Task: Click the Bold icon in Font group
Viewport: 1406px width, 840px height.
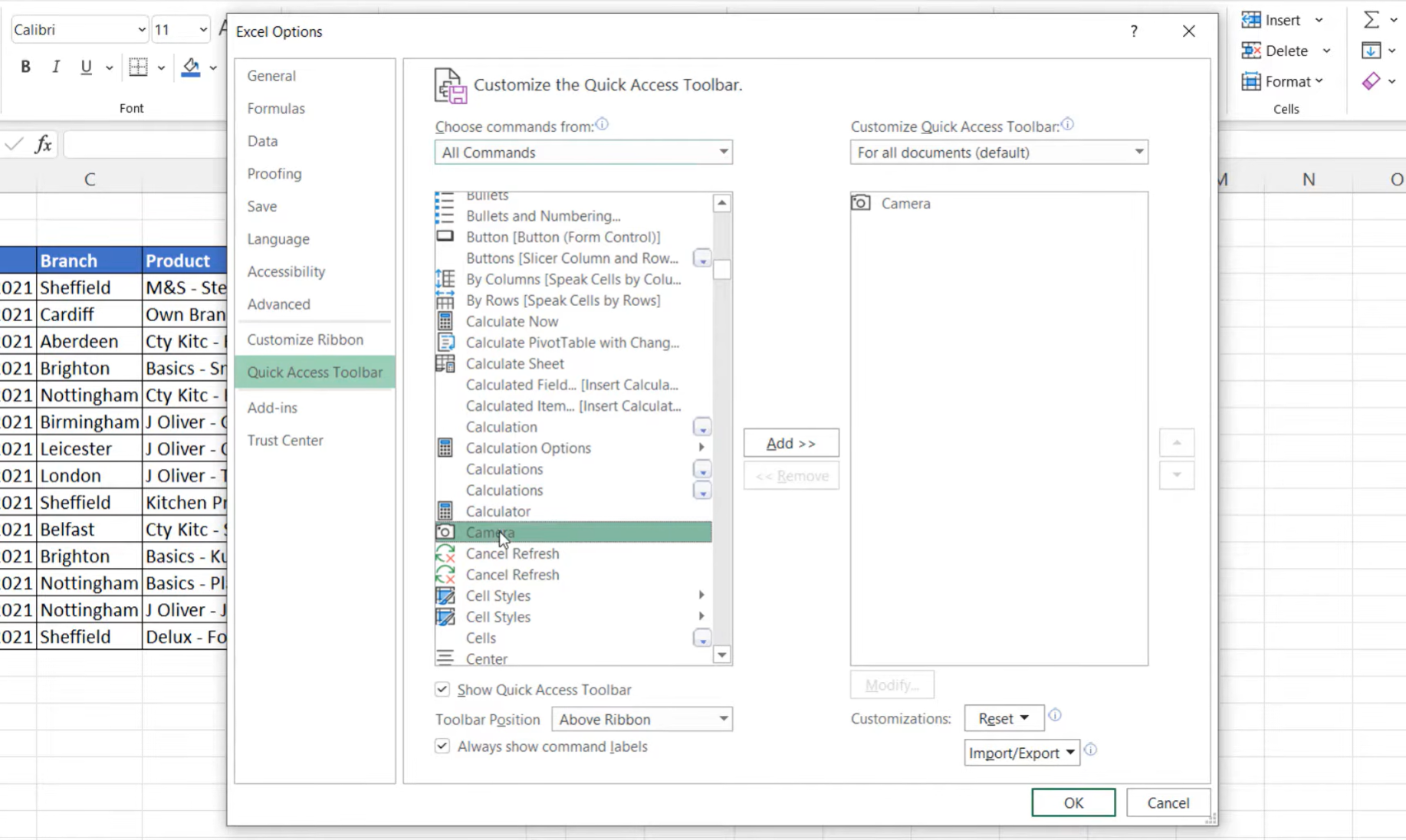Action: pyautogui.click(x=25, y=67)
